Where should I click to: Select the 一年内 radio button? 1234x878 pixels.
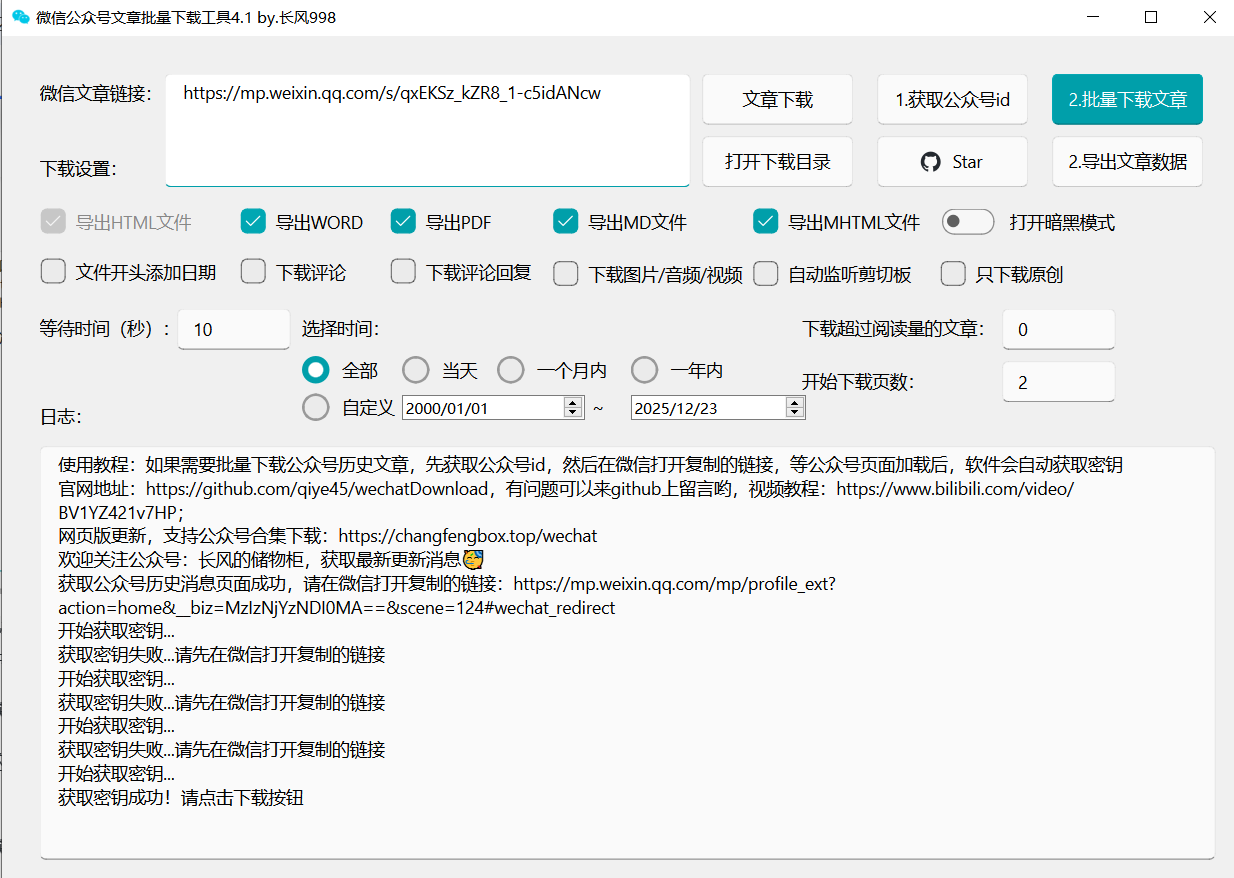(x=645, y=369)
